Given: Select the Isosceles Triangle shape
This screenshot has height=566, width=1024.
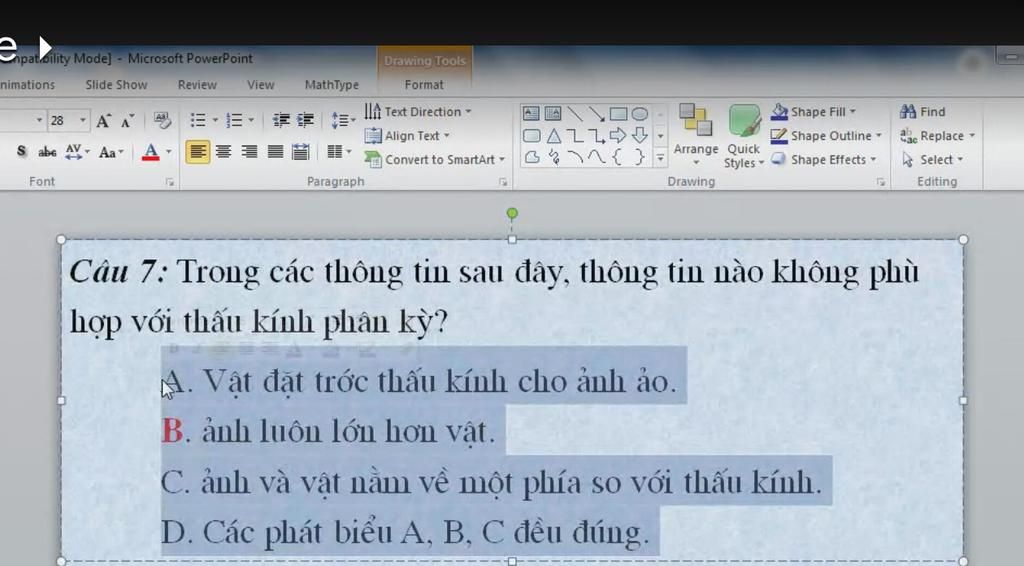Looking at the screenshot, I should [553, 136].
